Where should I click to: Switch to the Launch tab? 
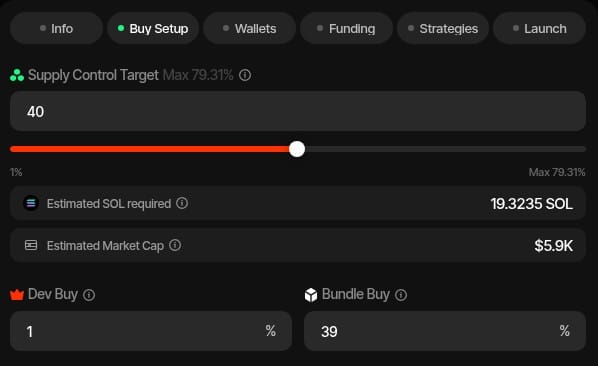(x=540, y=29)
